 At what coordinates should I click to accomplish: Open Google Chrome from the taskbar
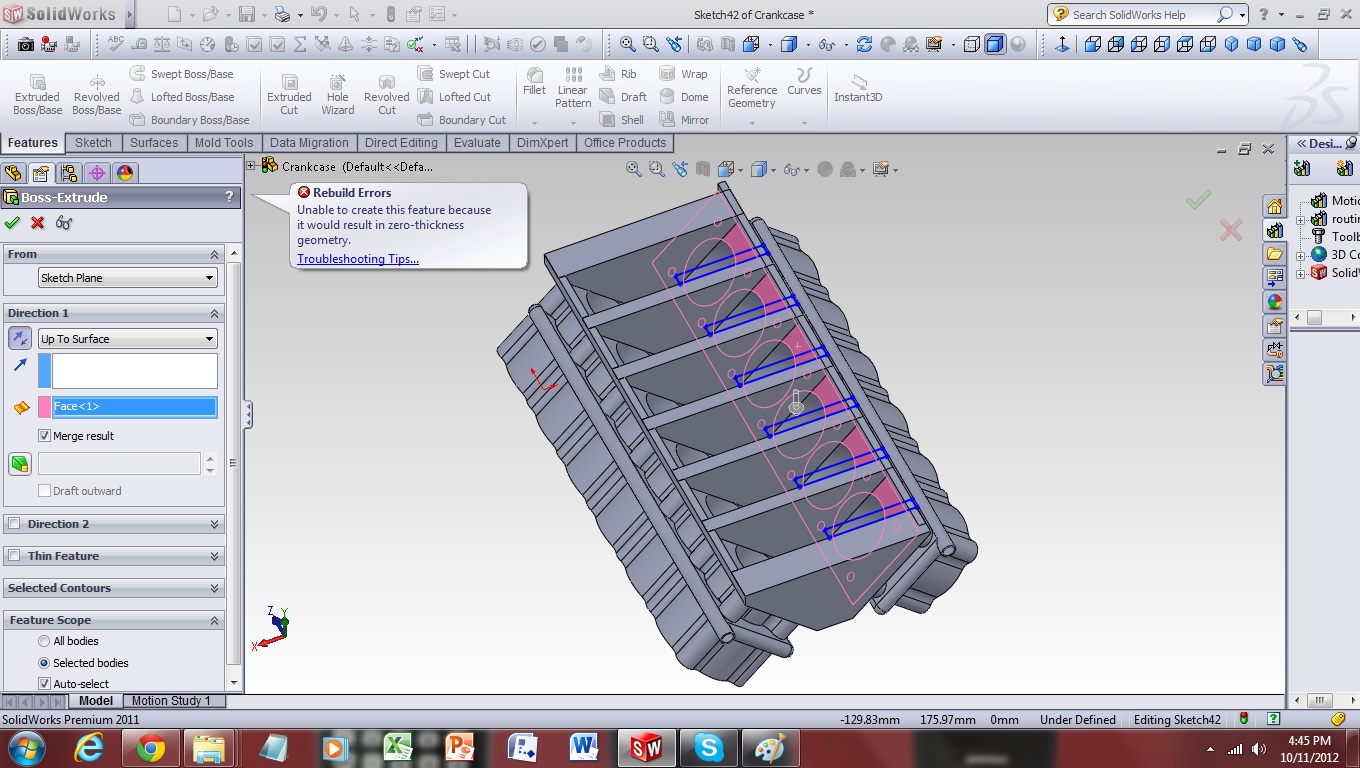[151, 748]
